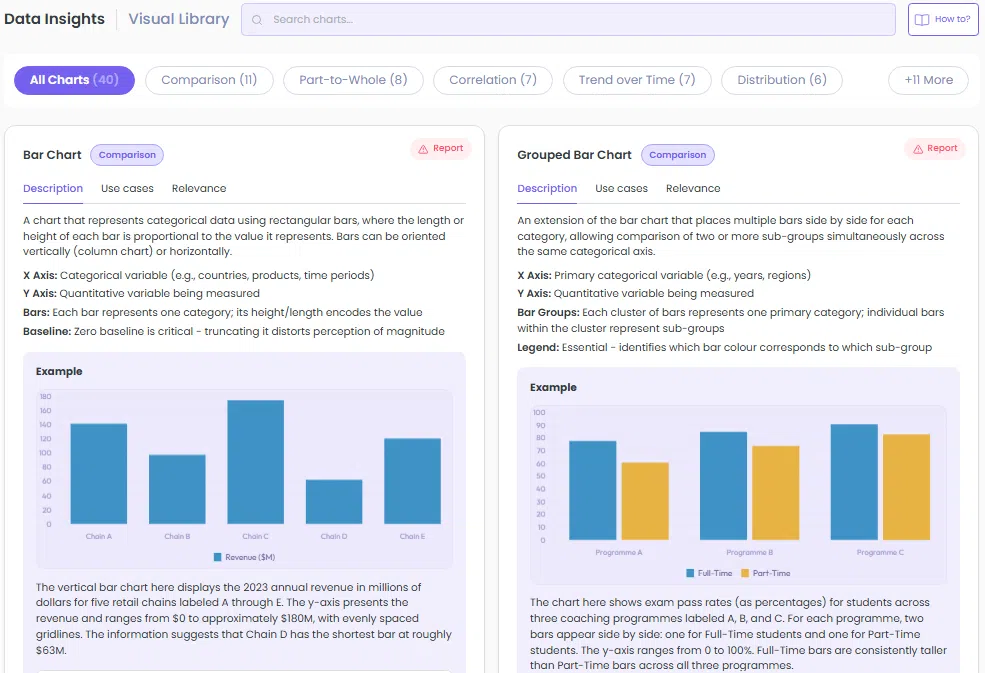985x673 pixels.
Task: Expand the +11 More categories
Action: click(x=928, y=80)
